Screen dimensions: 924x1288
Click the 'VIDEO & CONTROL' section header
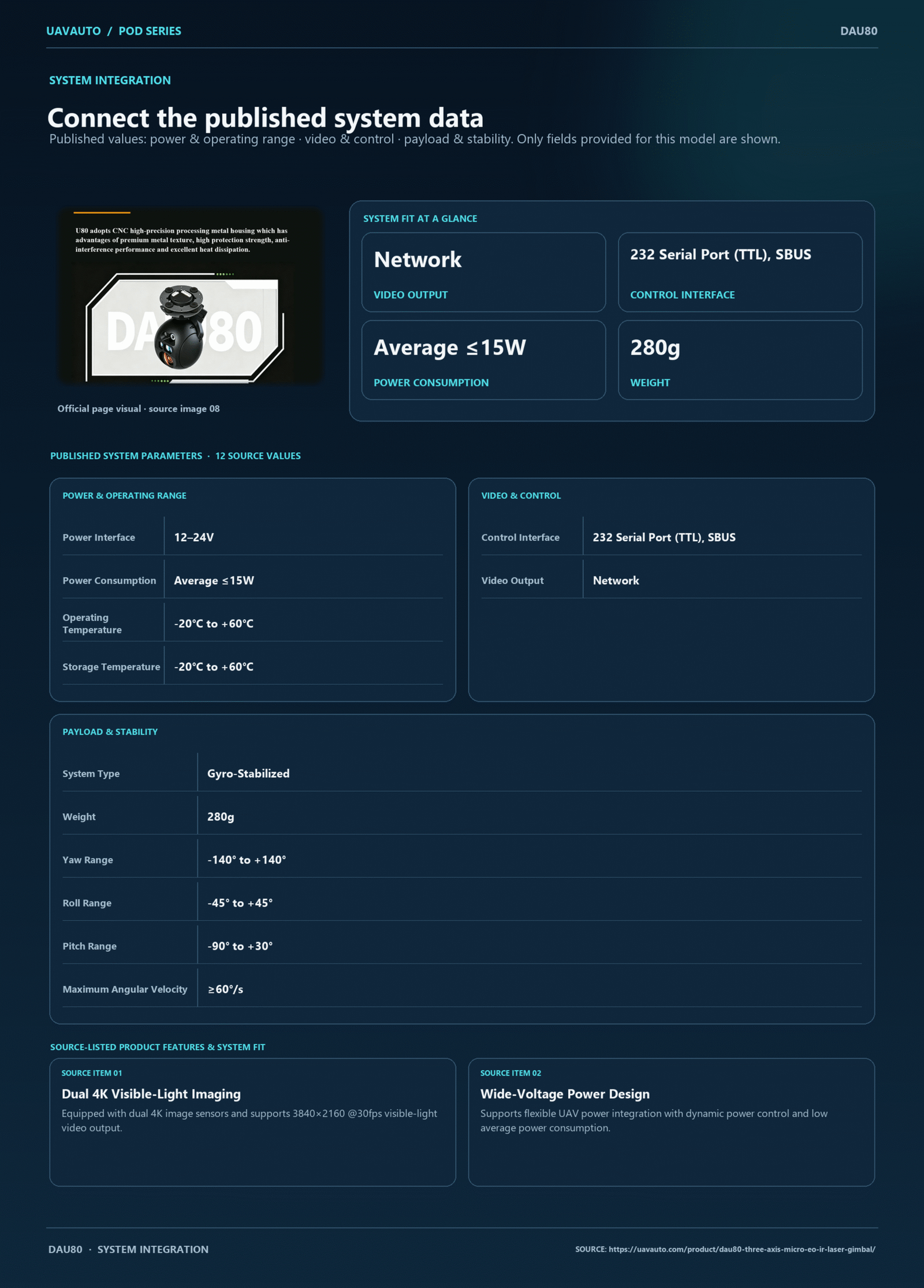tap(521, 496)
